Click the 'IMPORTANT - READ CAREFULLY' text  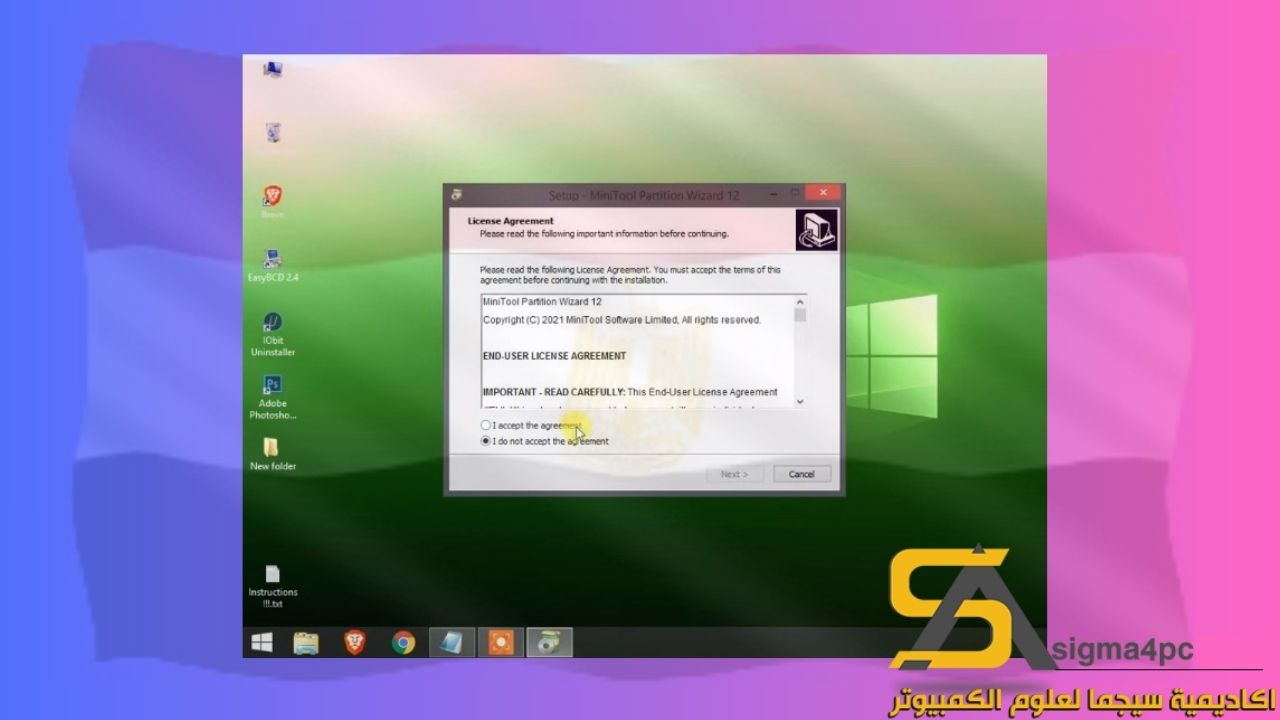click(x=554, y=392)
